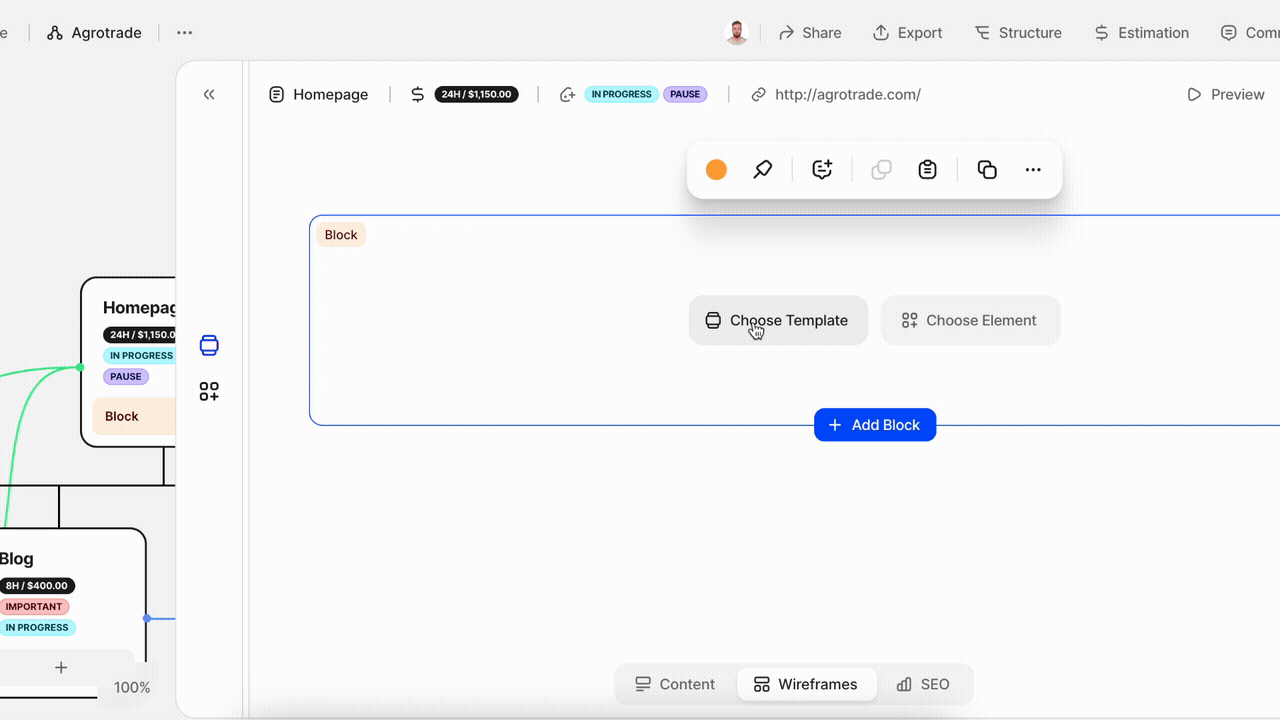The width and height of the screenshot is (1280, 720).
Task: Click the orange color swatch in toolbar
Action: click(716, 170)
